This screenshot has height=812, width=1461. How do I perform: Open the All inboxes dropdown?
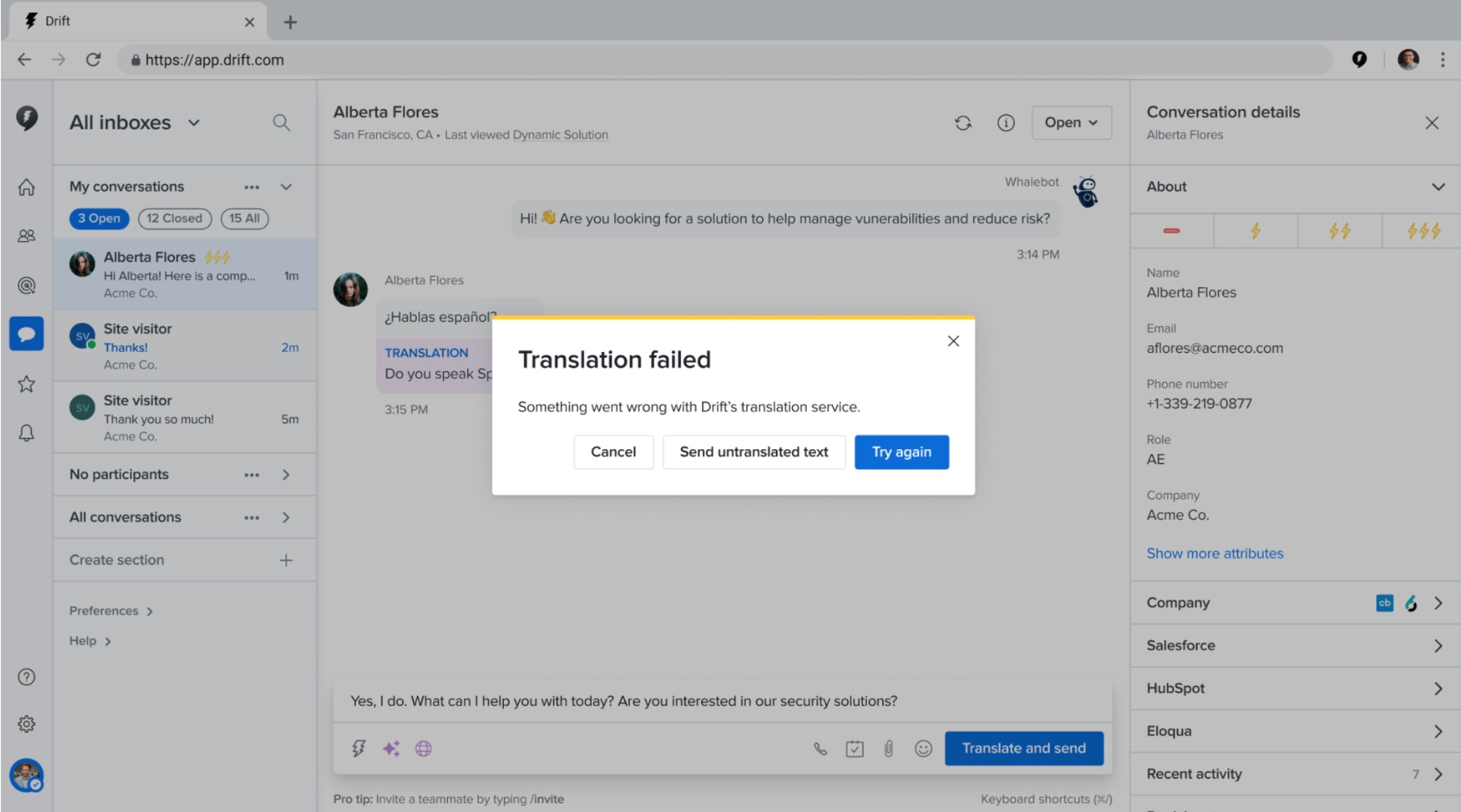[136, 122]
